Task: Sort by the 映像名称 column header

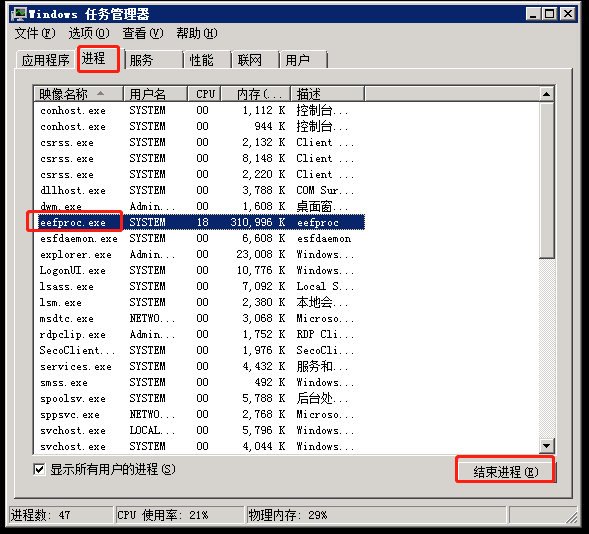Action: point(79,94)
